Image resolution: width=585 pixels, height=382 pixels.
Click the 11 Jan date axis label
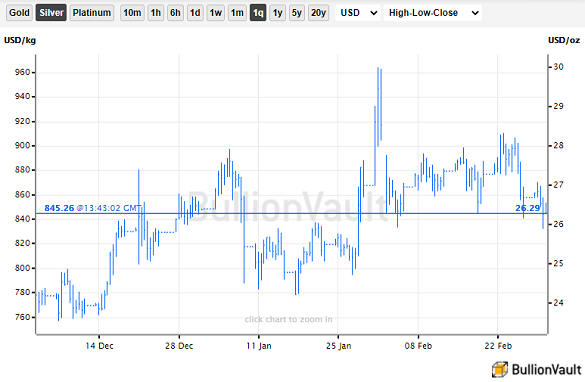259,346
